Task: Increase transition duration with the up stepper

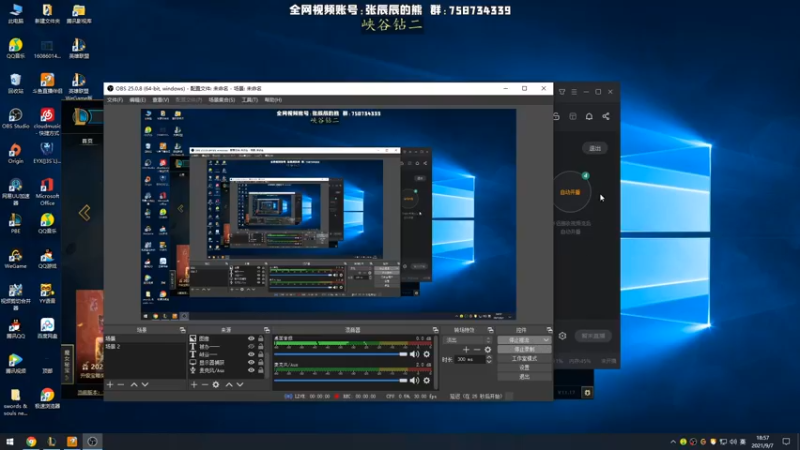Action: point(489,357)
